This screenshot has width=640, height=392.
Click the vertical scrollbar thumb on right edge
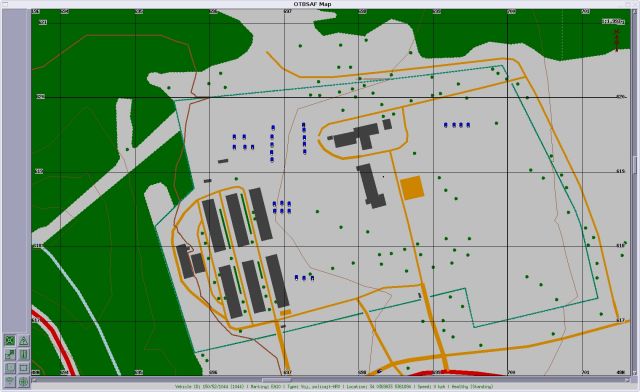pyautogui.click(x=635, y=165)
